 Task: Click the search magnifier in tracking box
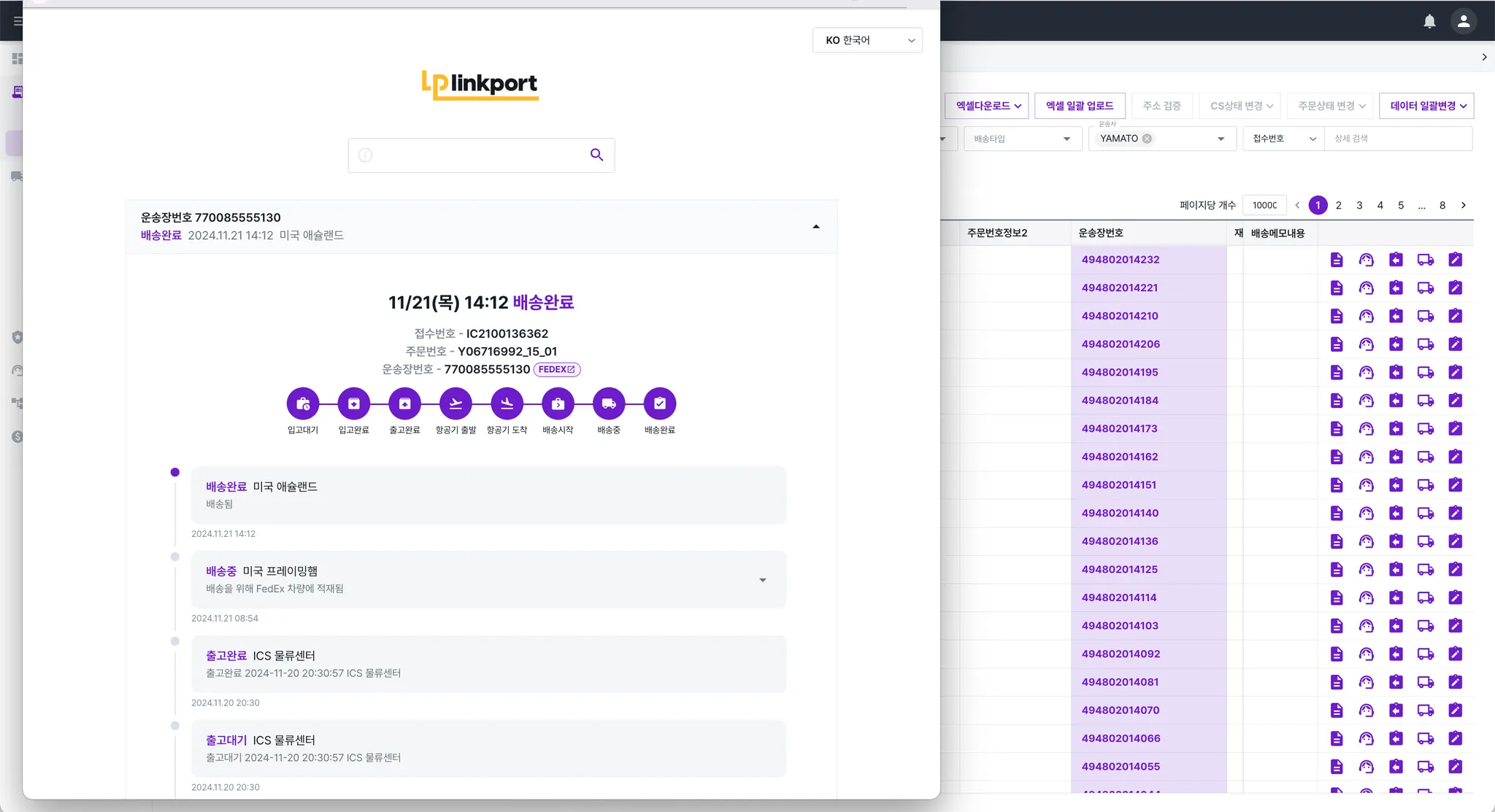596,155
